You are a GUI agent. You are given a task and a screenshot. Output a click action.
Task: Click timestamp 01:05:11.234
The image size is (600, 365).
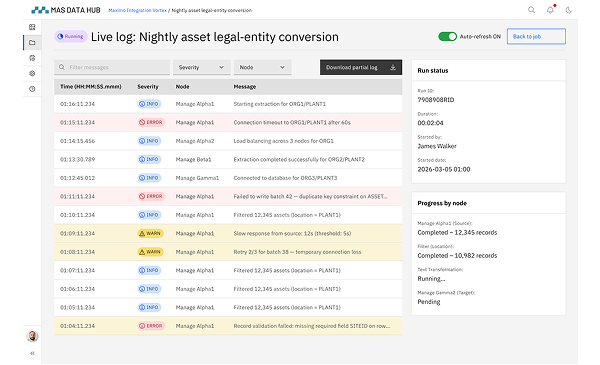pos(77,307)
